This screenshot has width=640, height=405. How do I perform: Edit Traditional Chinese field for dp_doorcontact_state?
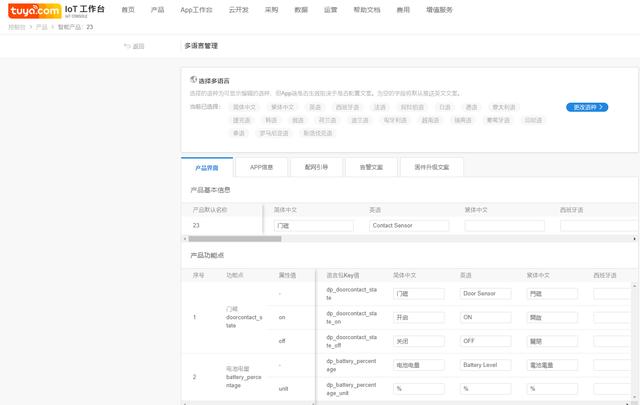[x=552, y=294]
